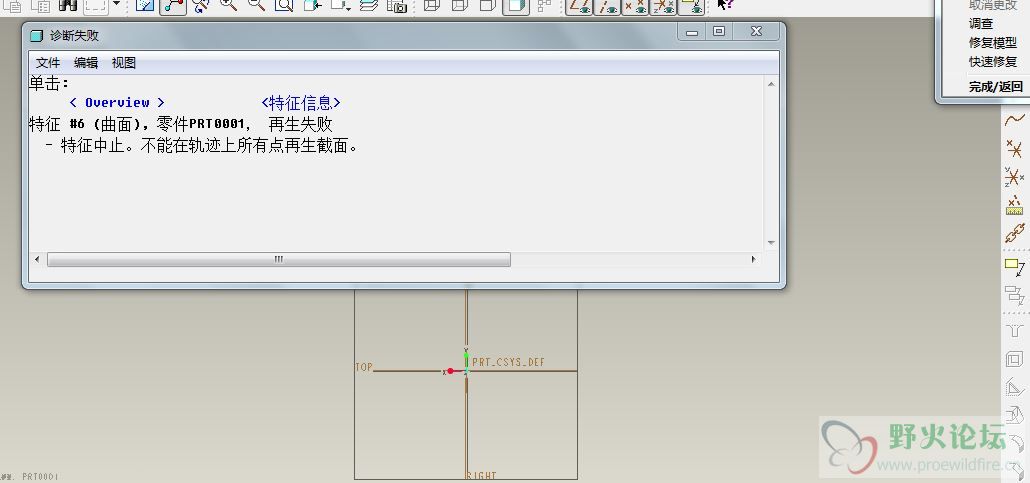Open the 视图 menu in diagnostics window

point(124,63)
